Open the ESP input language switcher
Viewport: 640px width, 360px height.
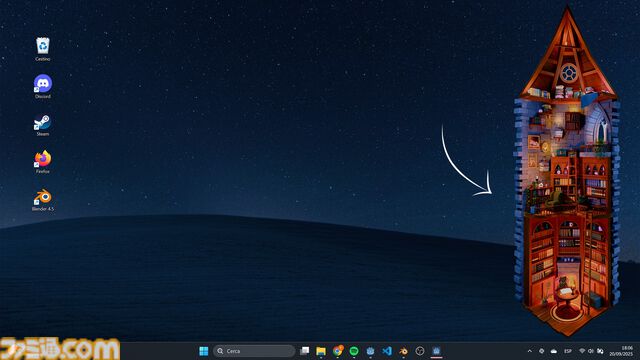[568, 351]
